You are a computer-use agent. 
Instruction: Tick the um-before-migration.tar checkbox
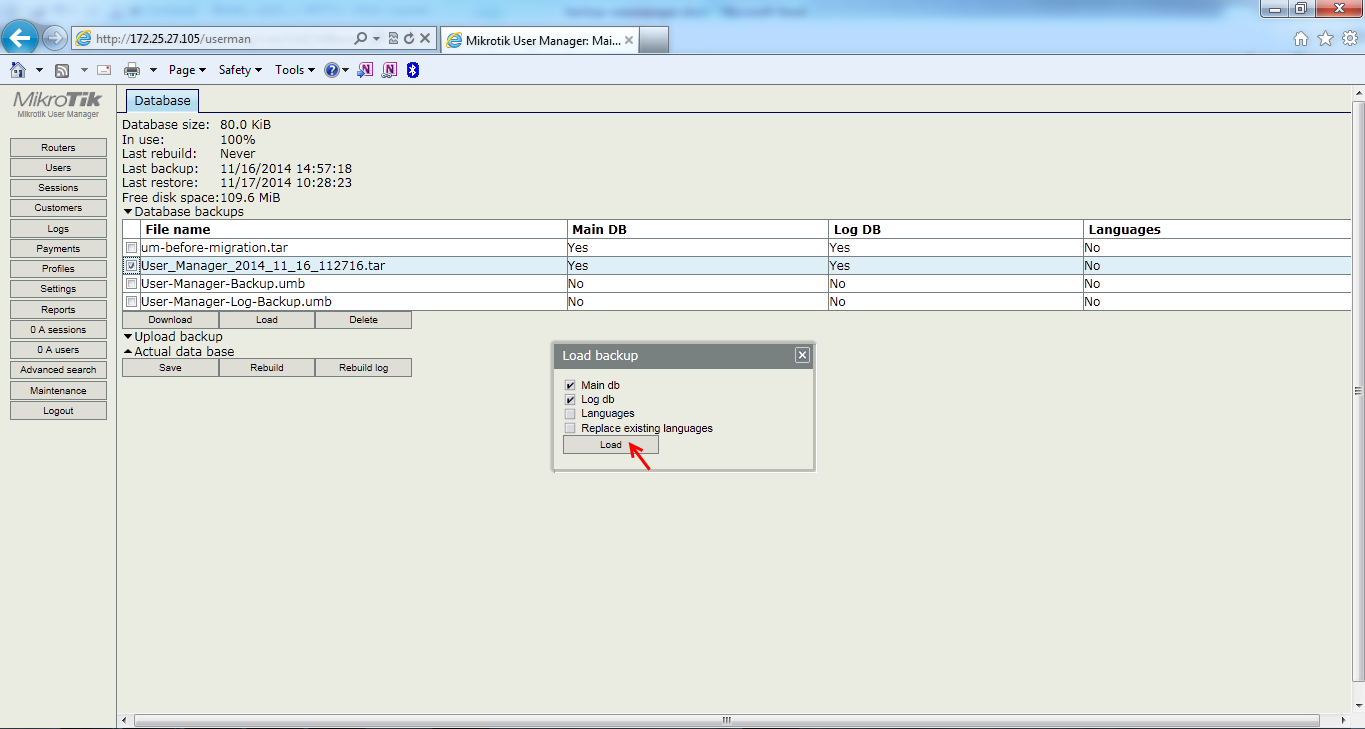[x=131, y=247]
